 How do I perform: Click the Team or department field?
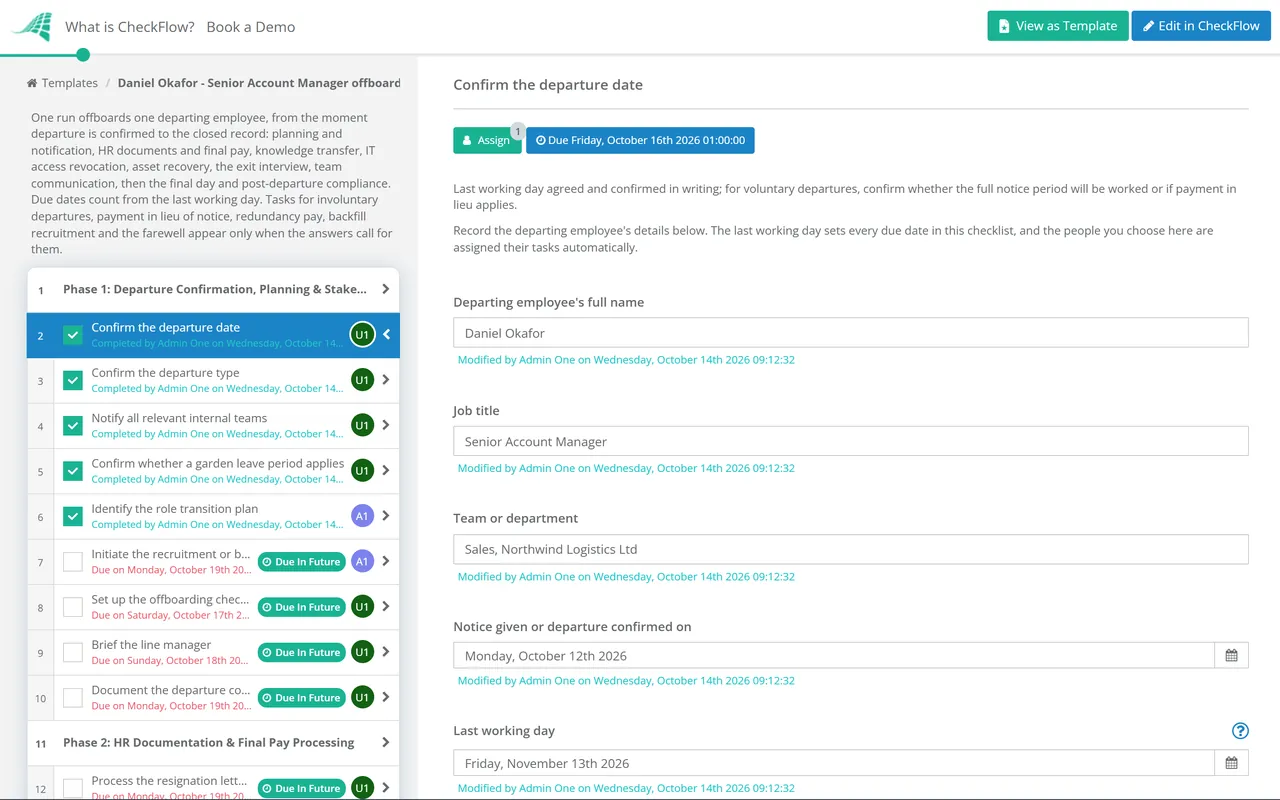tap(851, 549)
